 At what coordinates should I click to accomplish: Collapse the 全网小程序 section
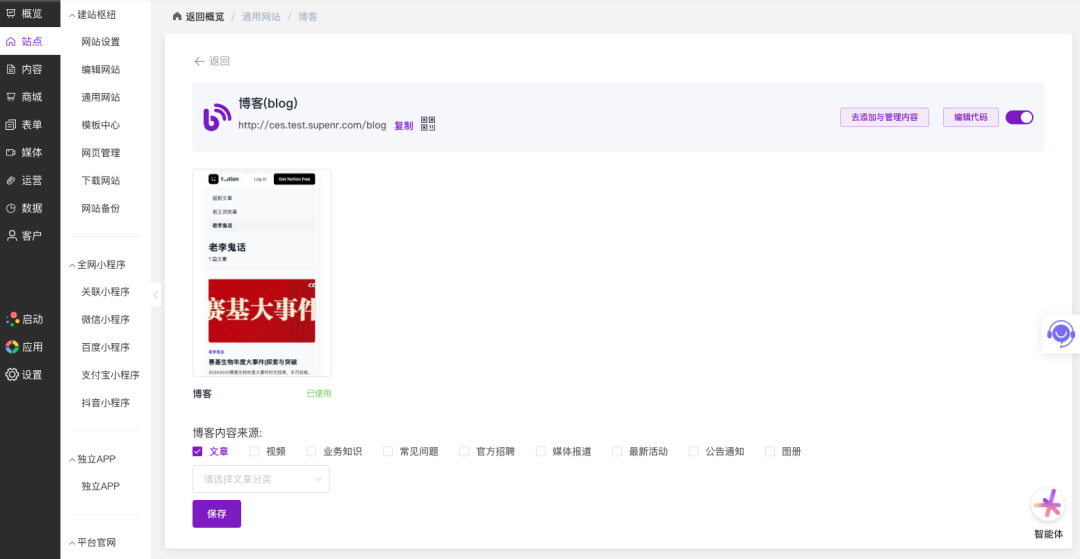tap(71, 265)
